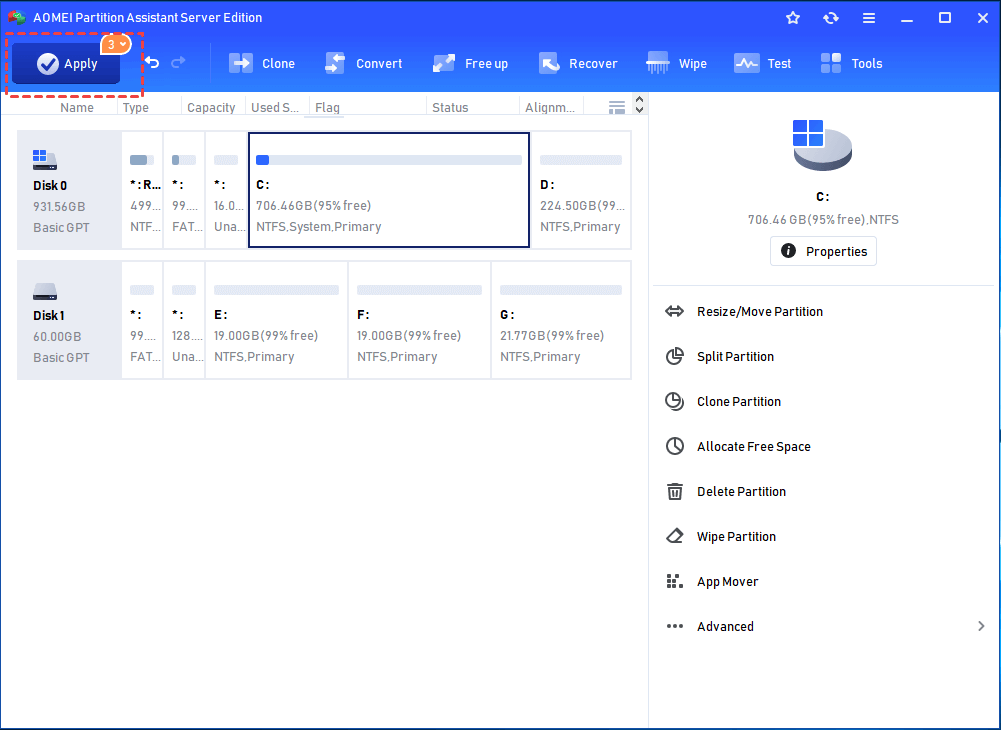Click the scroll down arrow of the disk list
Viewport: 1001px width, 730px height.
pyautogui.click(x=640, y=110)
